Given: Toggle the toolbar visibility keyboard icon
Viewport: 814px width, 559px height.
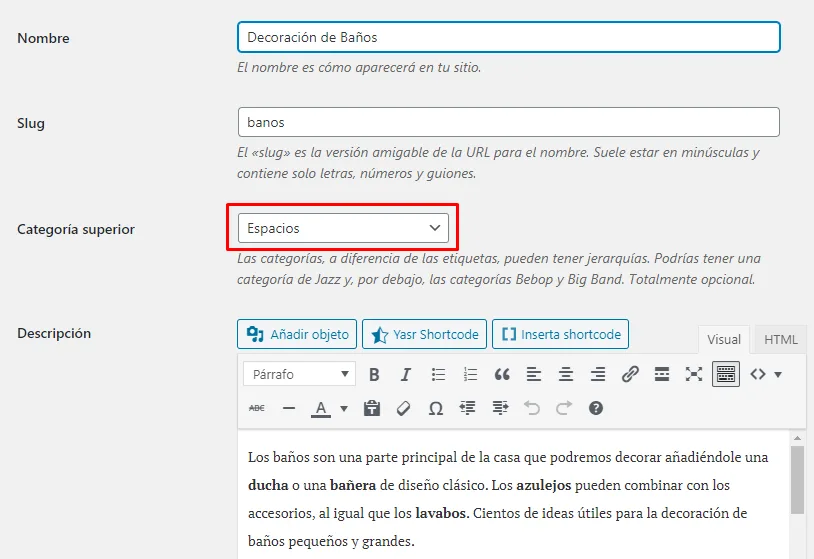Looking at the screenshot, I should [726, 375].
